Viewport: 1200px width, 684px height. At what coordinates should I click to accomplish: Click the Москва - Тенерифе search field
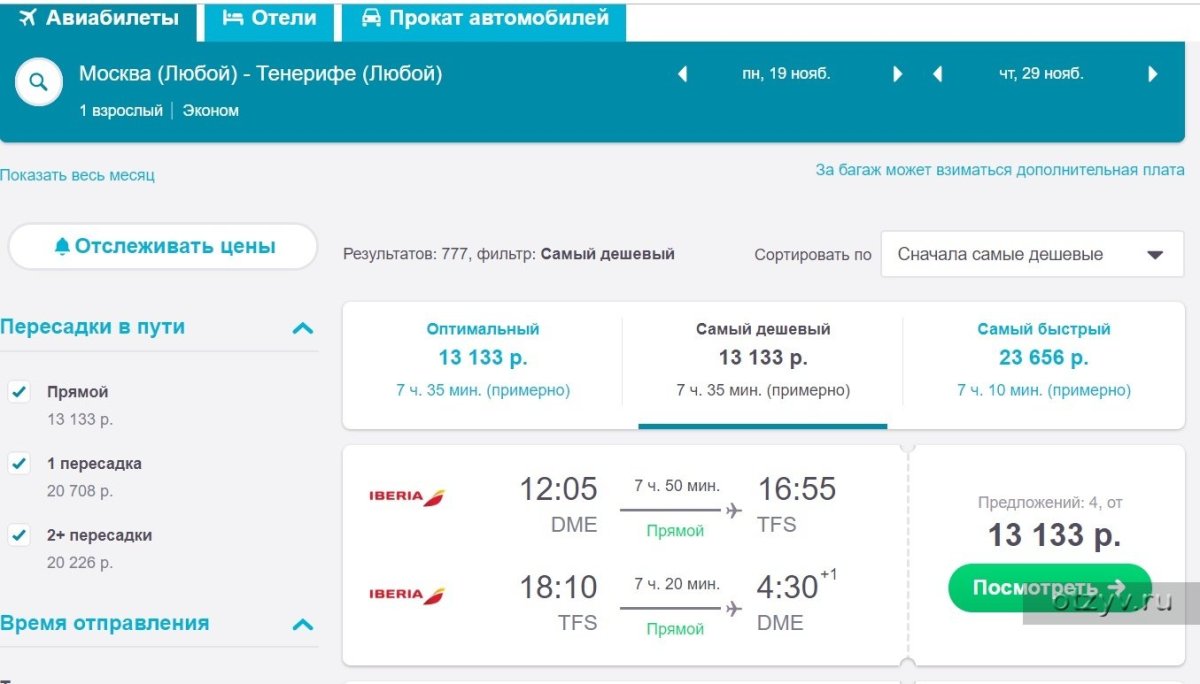[261, 74]
